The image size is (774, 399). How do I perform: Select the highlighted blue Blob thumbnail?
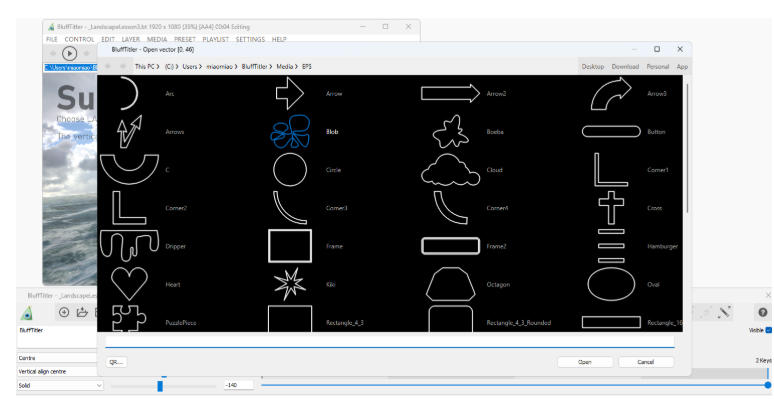(x=290, y=131)
